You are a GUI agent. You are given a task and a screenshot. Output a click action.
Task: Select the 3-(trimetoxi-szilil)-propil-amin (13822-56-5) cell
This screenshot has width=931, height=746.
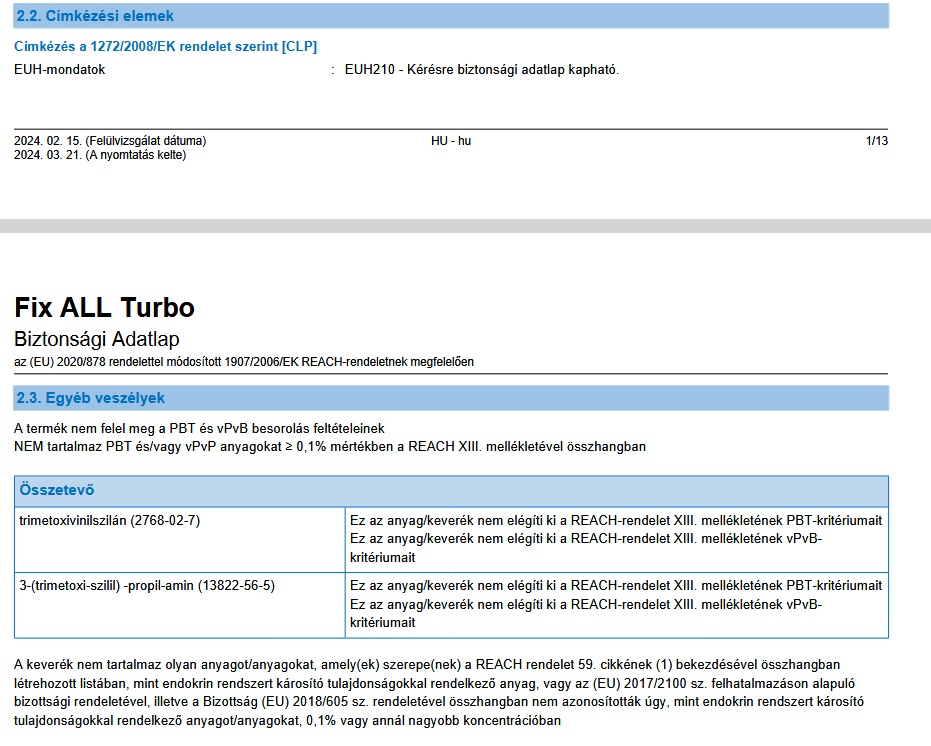click(147, 585)
